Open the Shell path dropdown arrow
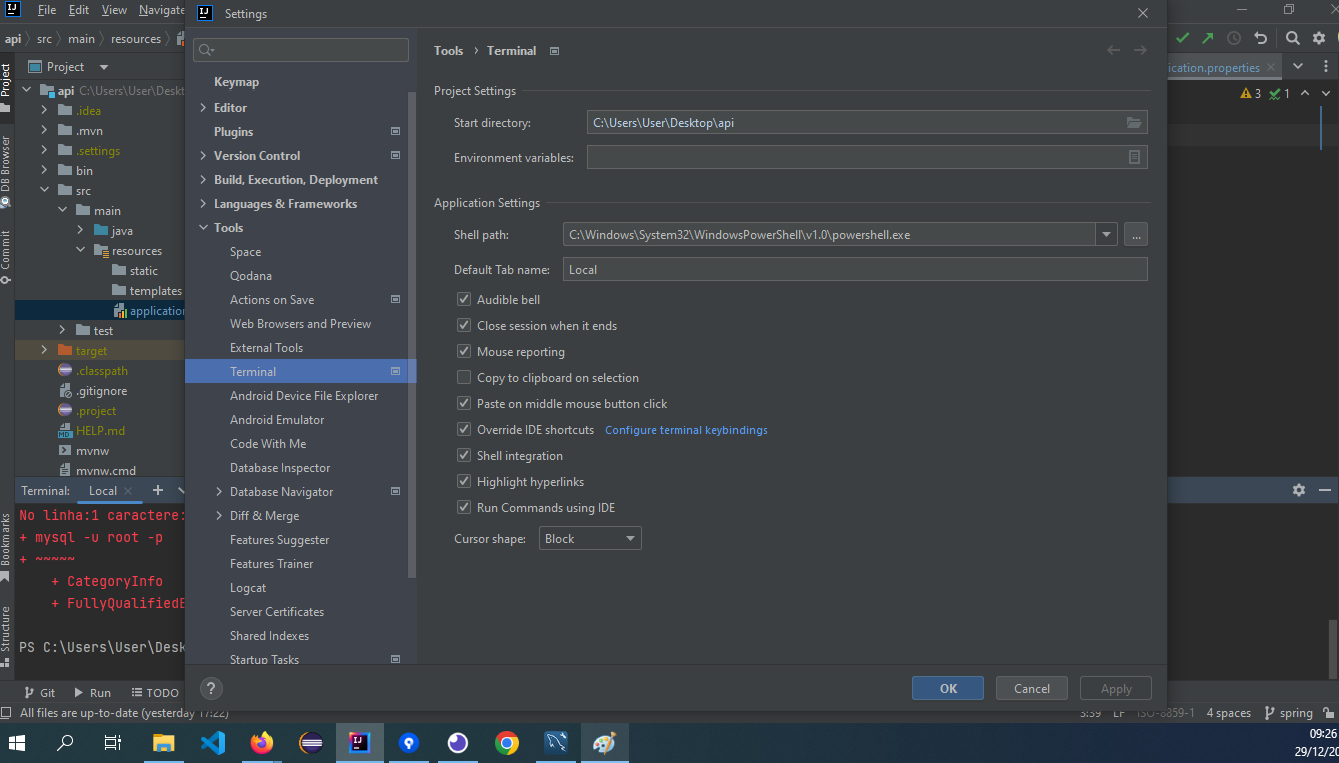Screen dimensions: 1339x763 pyautogui.click(x=1106, y=234)
